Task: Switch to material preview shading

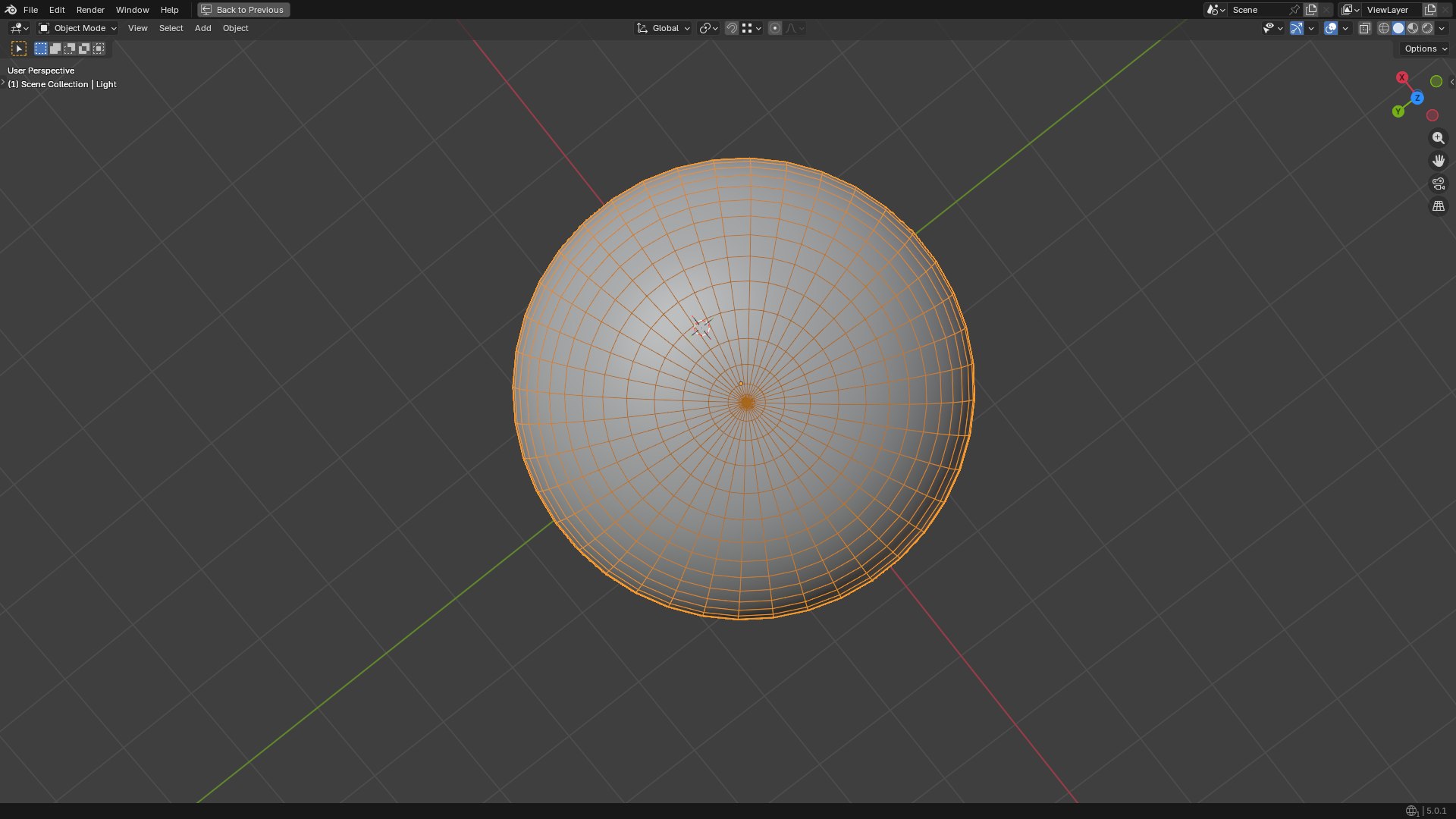Action: pyautogui.click(x=1413, y=28)
